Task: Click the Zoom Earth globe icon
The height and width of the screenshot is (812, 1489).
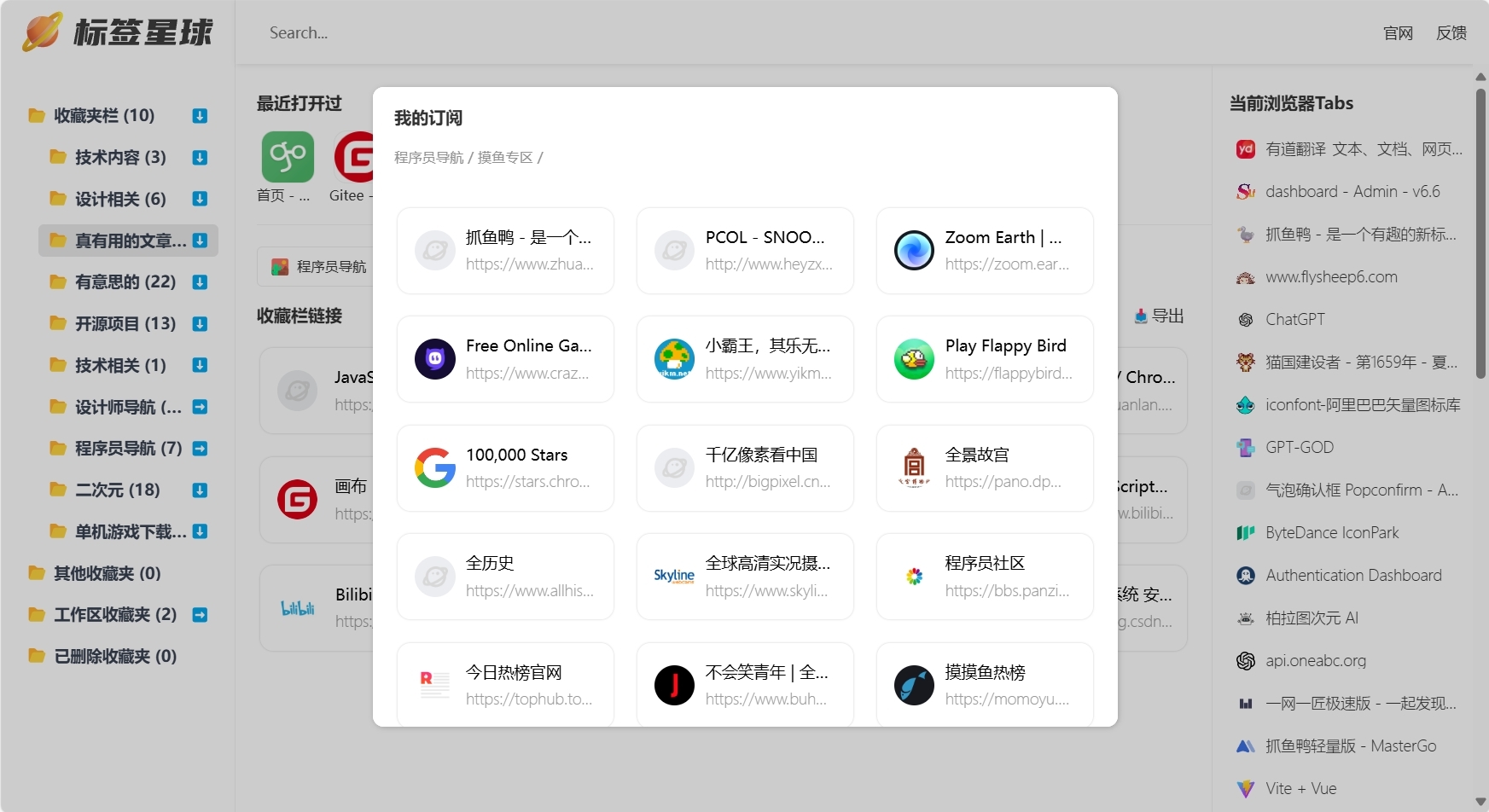Action: [914, 251]
